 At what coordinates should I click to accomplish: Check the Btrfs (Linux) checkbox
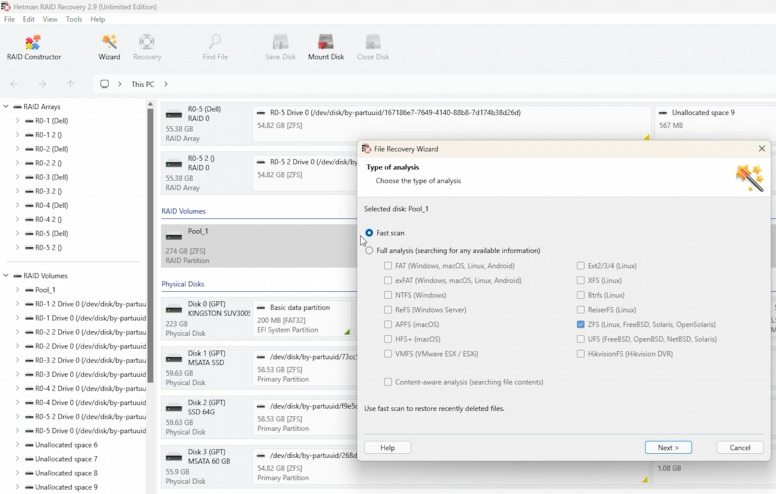581,295
